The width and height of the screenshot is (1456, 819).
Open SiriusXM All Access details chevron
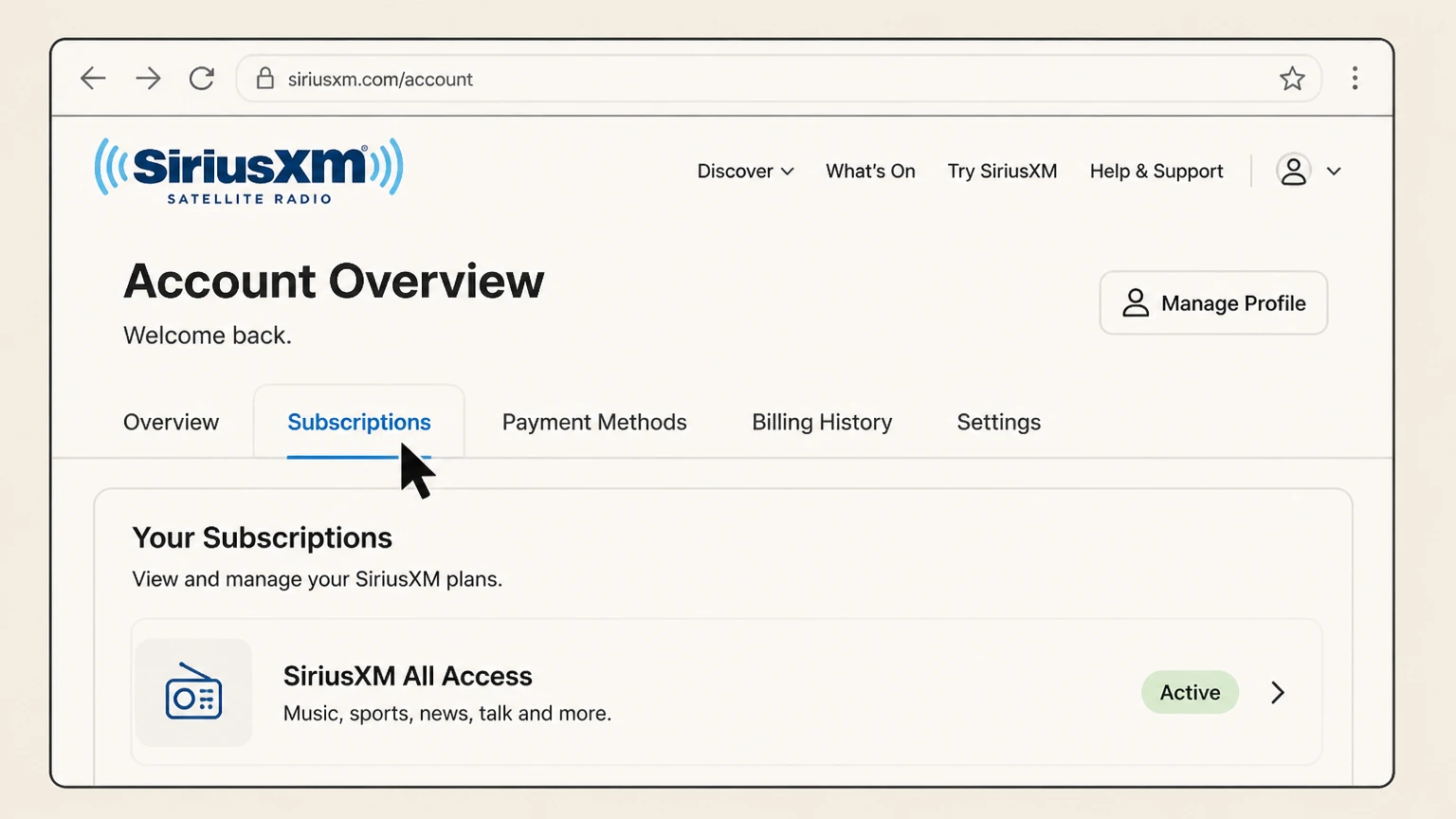click(x=1278, y=693)
